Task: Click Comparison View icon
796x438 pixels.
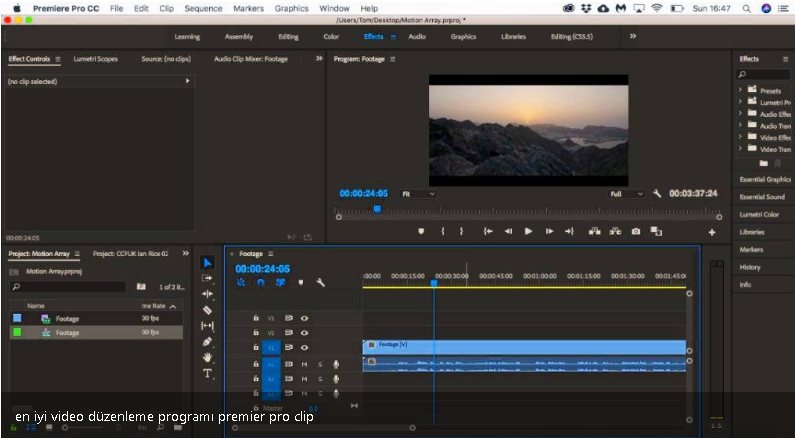Action: click(x=656, y=231)
